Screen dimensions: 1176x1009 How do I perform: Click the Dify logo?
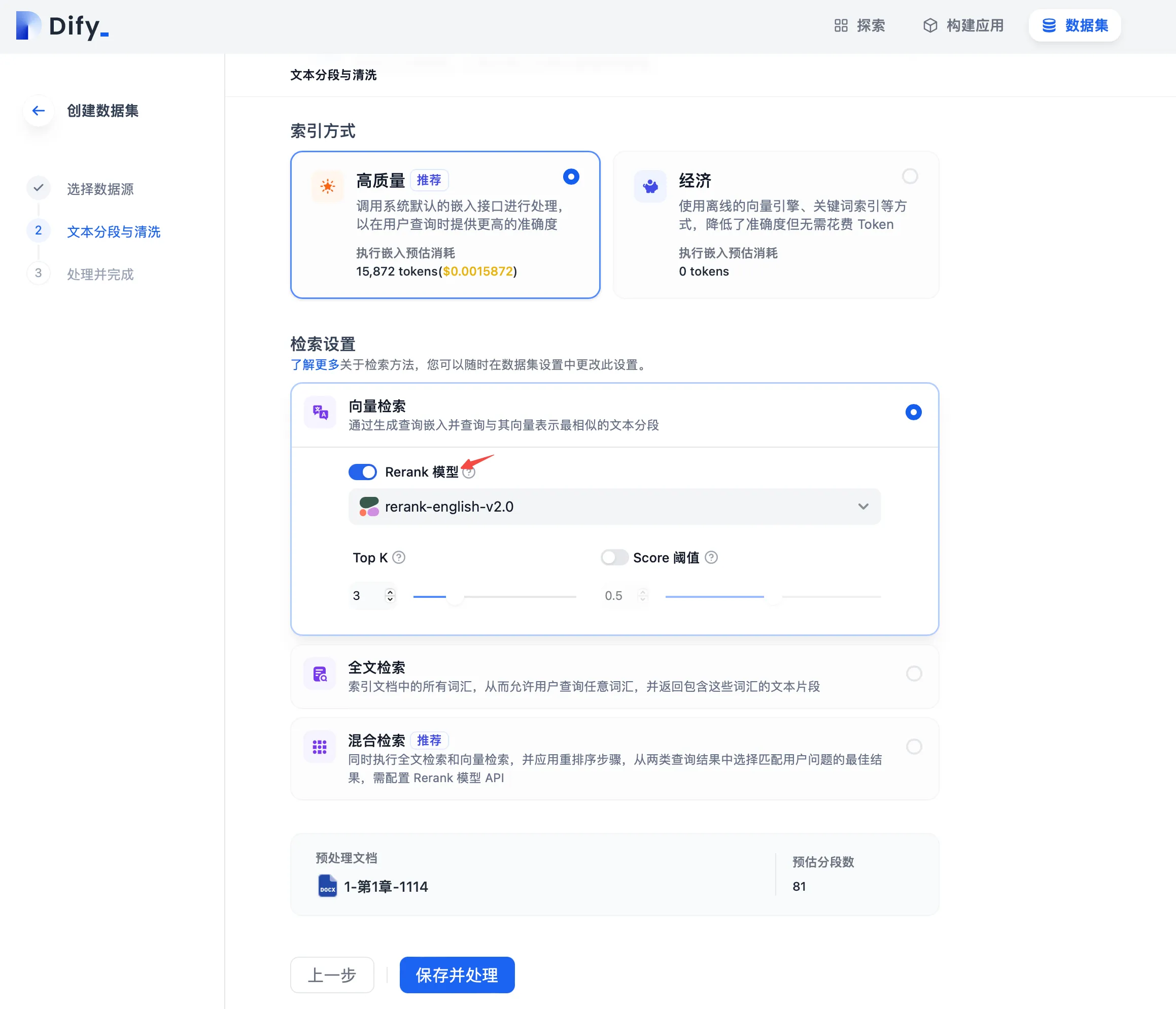(x=62, y=26)
